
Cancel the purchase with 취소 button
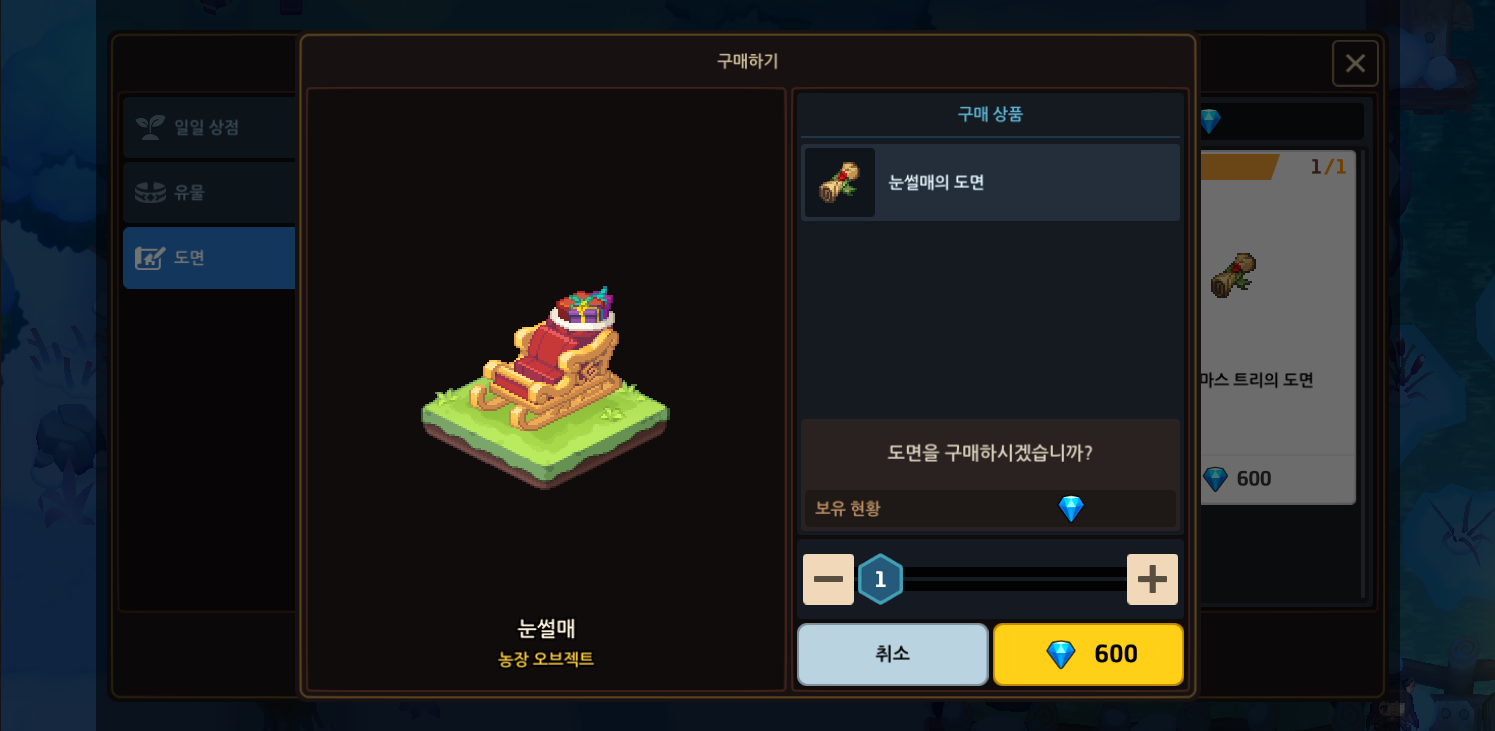(893, 654)
